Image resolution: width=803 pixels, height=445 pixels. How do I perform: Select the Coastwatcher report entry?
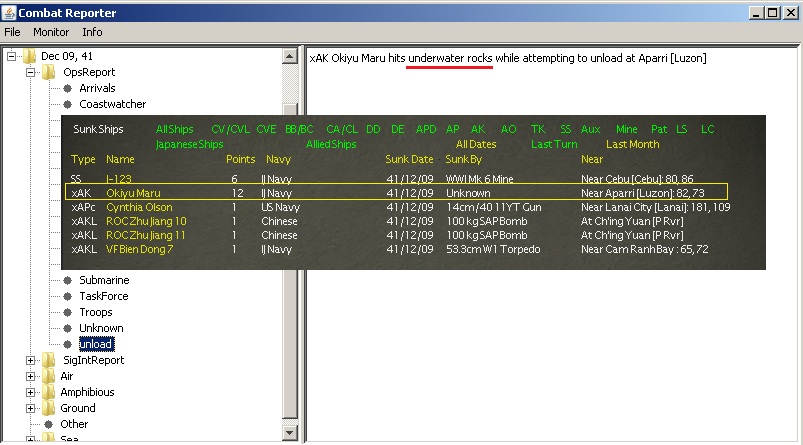pos(113,104)
